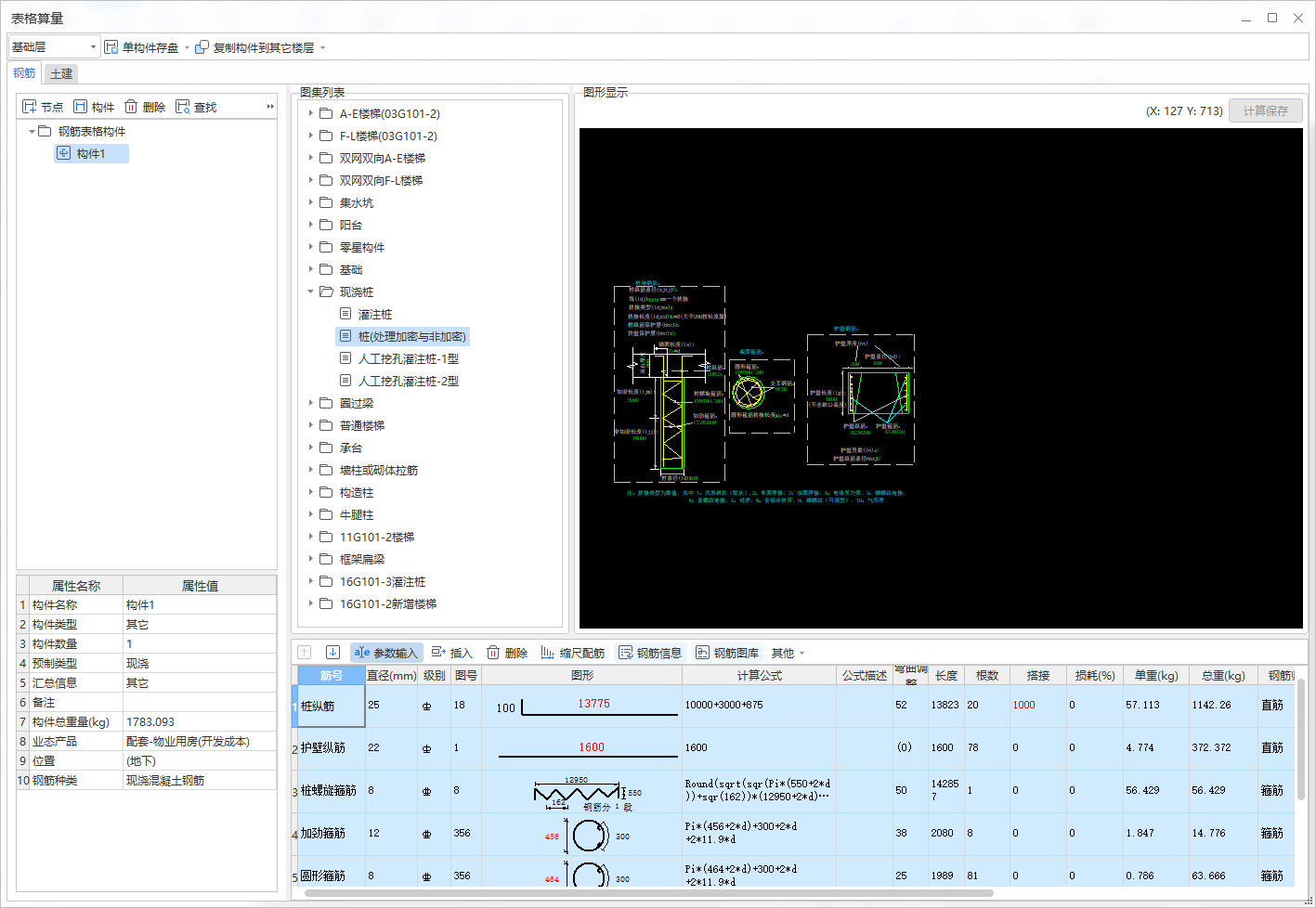The image size is (1316, 908).
Task: Open the 16G101-2新增楼梯 folder
Action: point(387,603)
